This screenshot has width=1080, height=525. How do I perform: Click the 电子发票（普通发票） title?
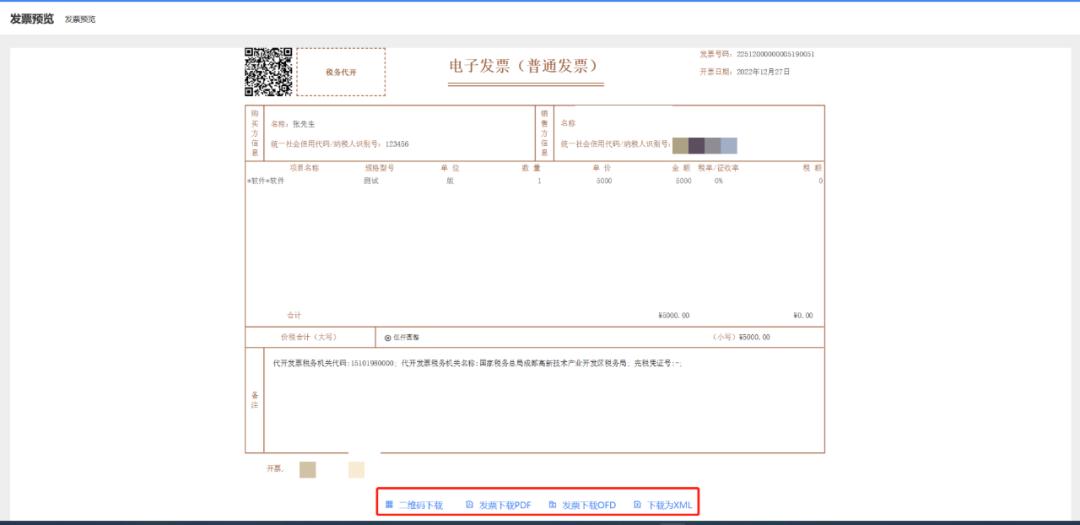click(523, 67)
